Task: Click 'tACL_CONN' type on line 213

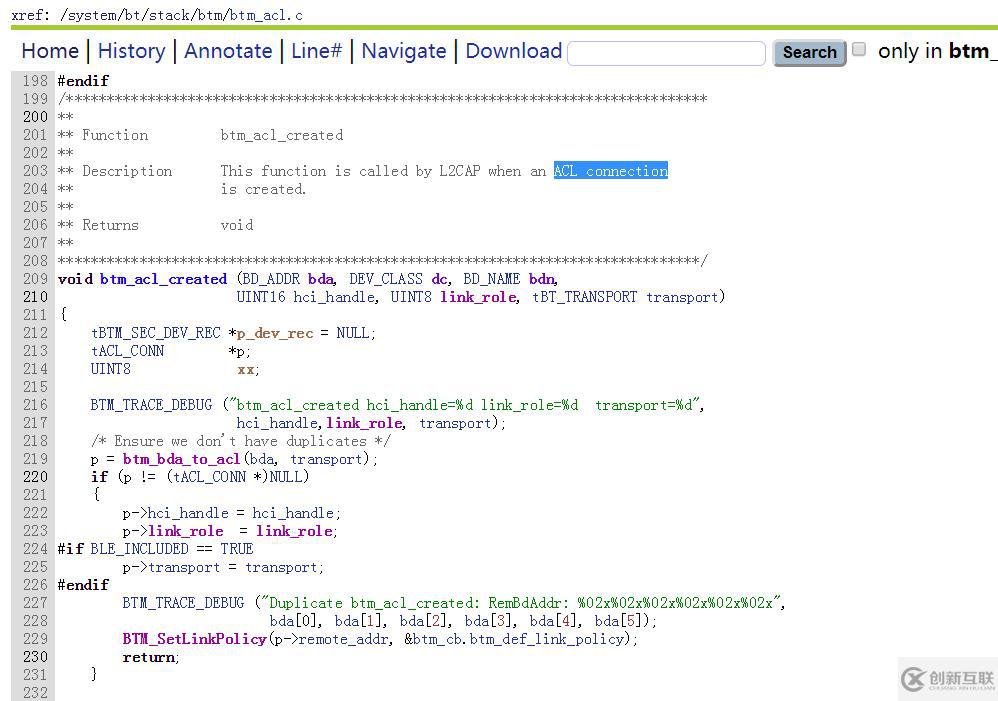Action: click(127, 351)
